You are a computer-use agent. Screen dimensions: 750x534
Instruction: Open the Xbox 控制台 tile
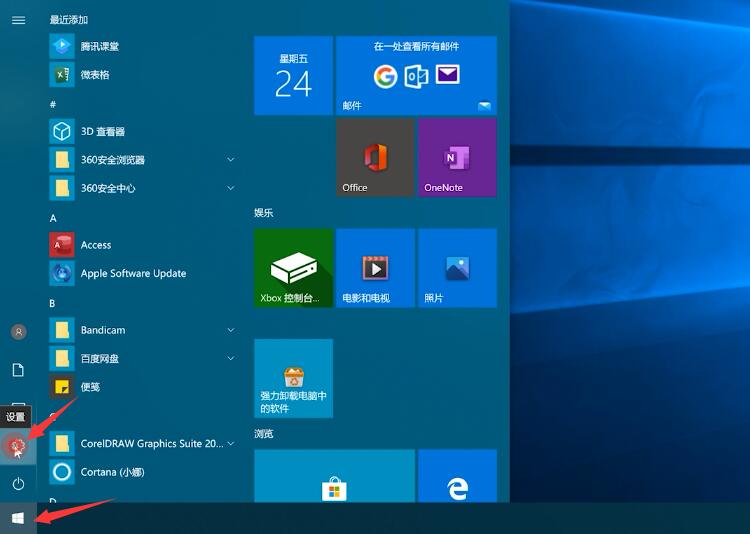293,268
